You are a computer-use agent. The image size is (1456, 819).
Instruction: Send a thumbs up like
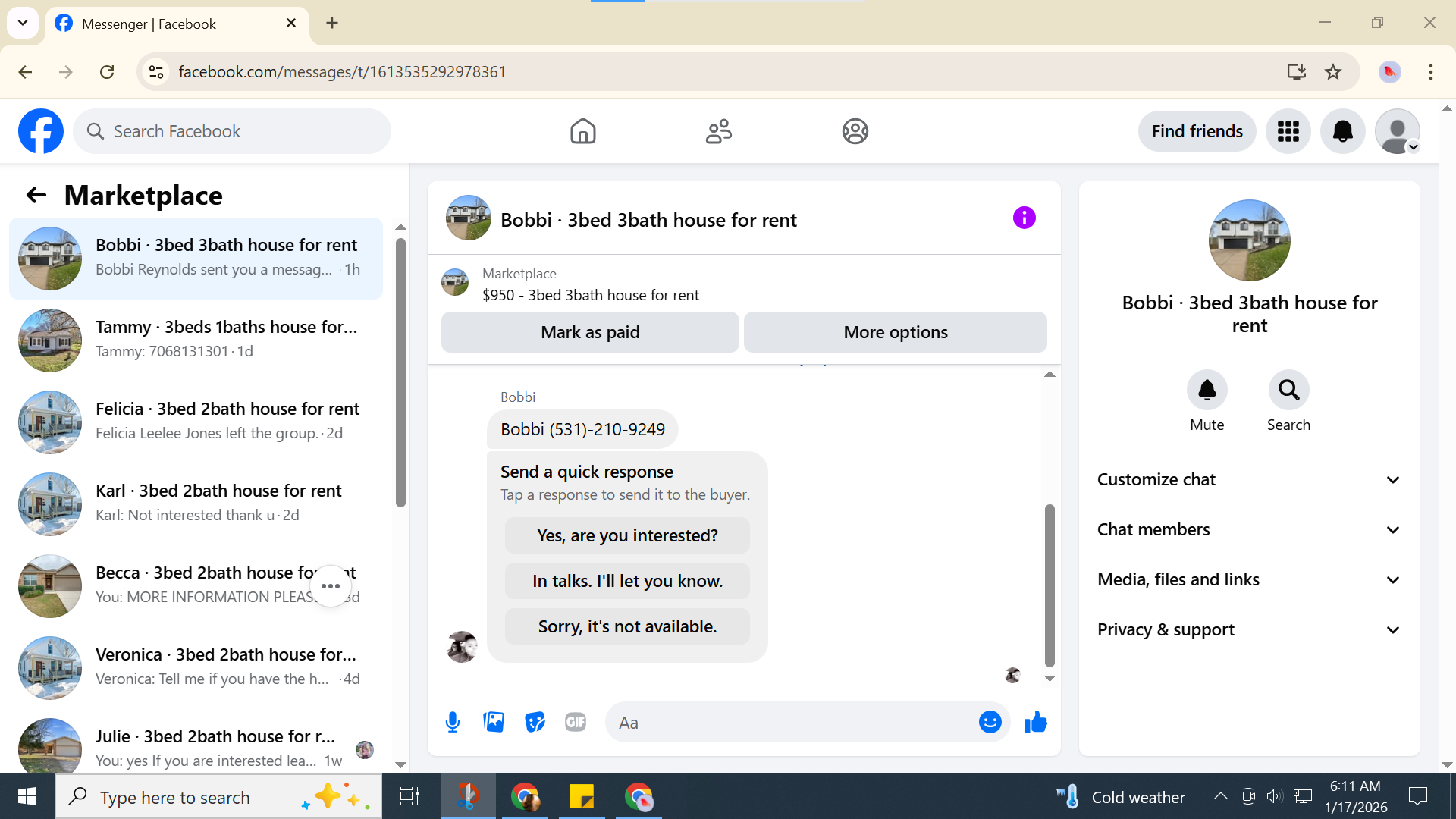[x=1035, y=723]
